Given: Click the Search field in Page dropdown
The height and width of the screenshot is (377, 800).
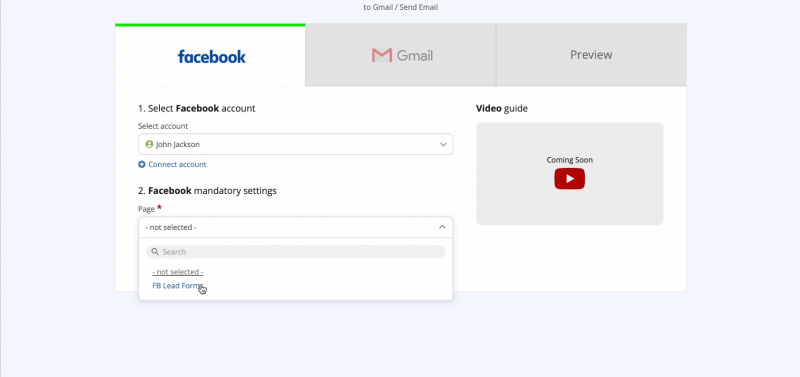Looking at the screenshot, I should coord(295,252).
